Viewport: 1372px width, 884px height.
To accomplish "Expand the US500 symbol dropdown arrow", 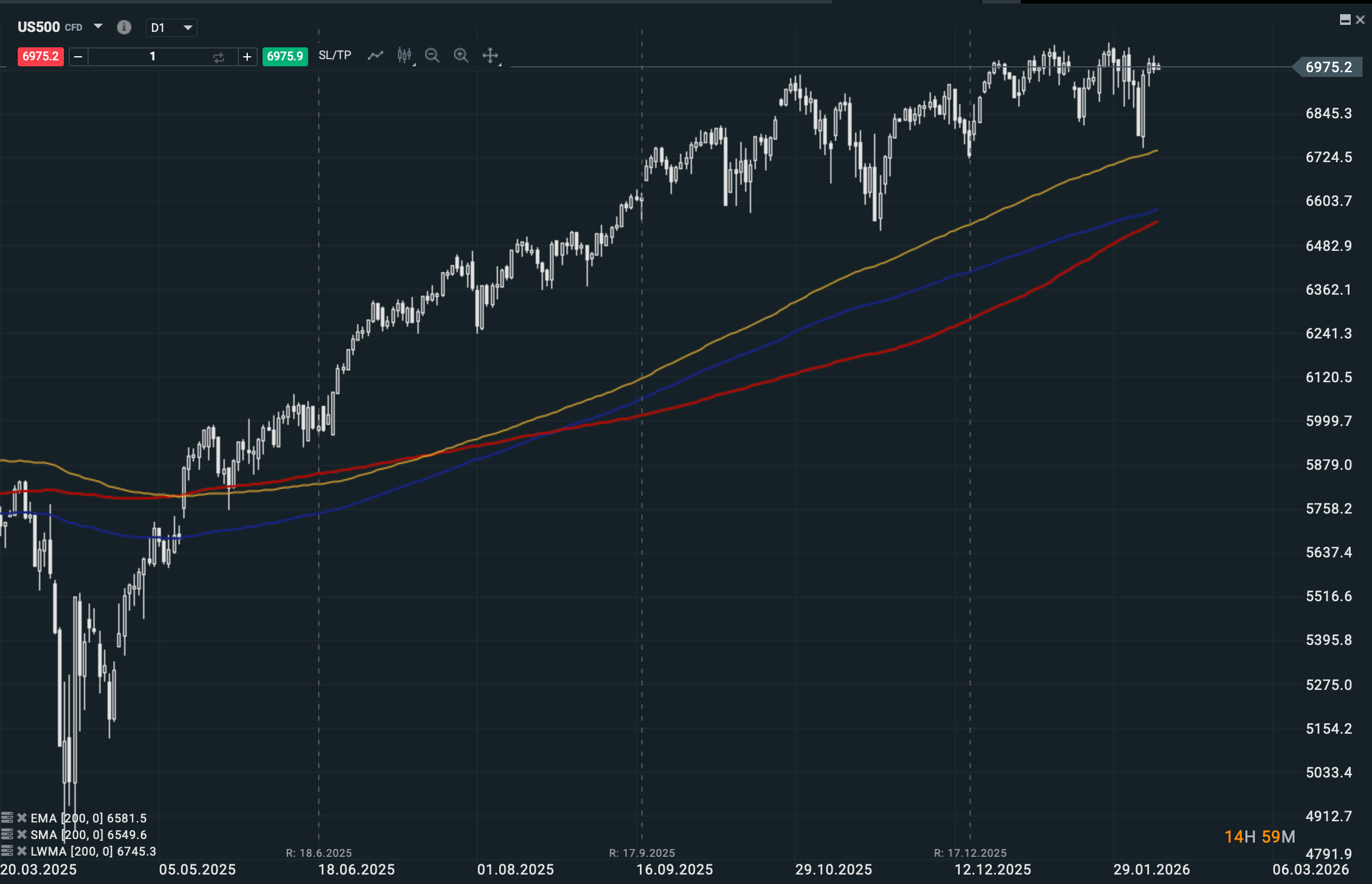I will (x=98, y=27).
